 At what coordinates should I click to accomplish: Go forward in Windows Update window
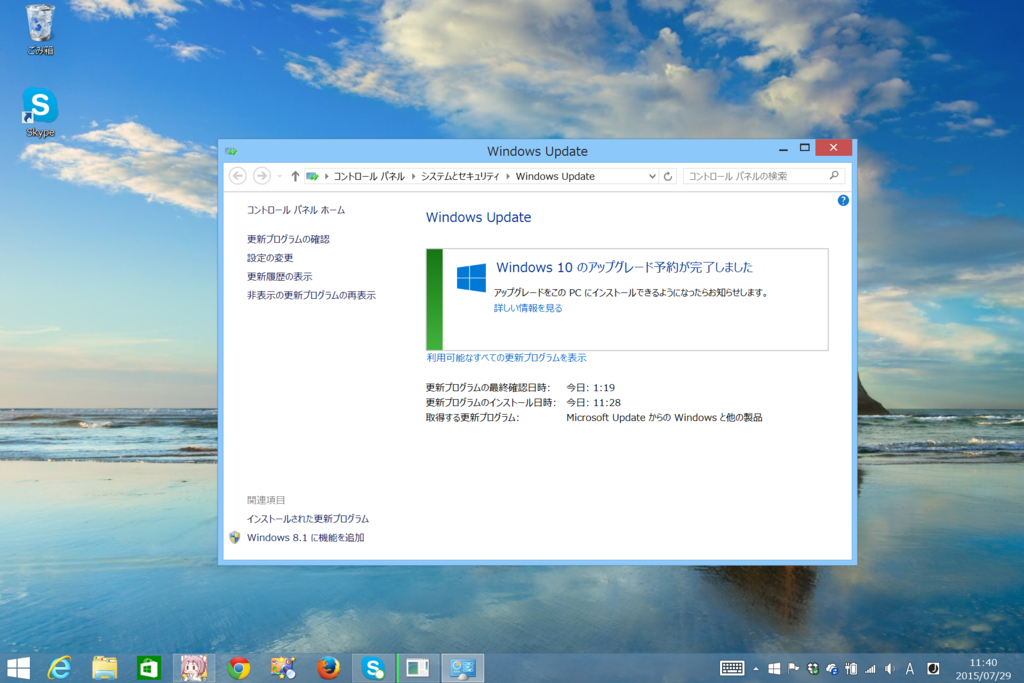(262, 176)
